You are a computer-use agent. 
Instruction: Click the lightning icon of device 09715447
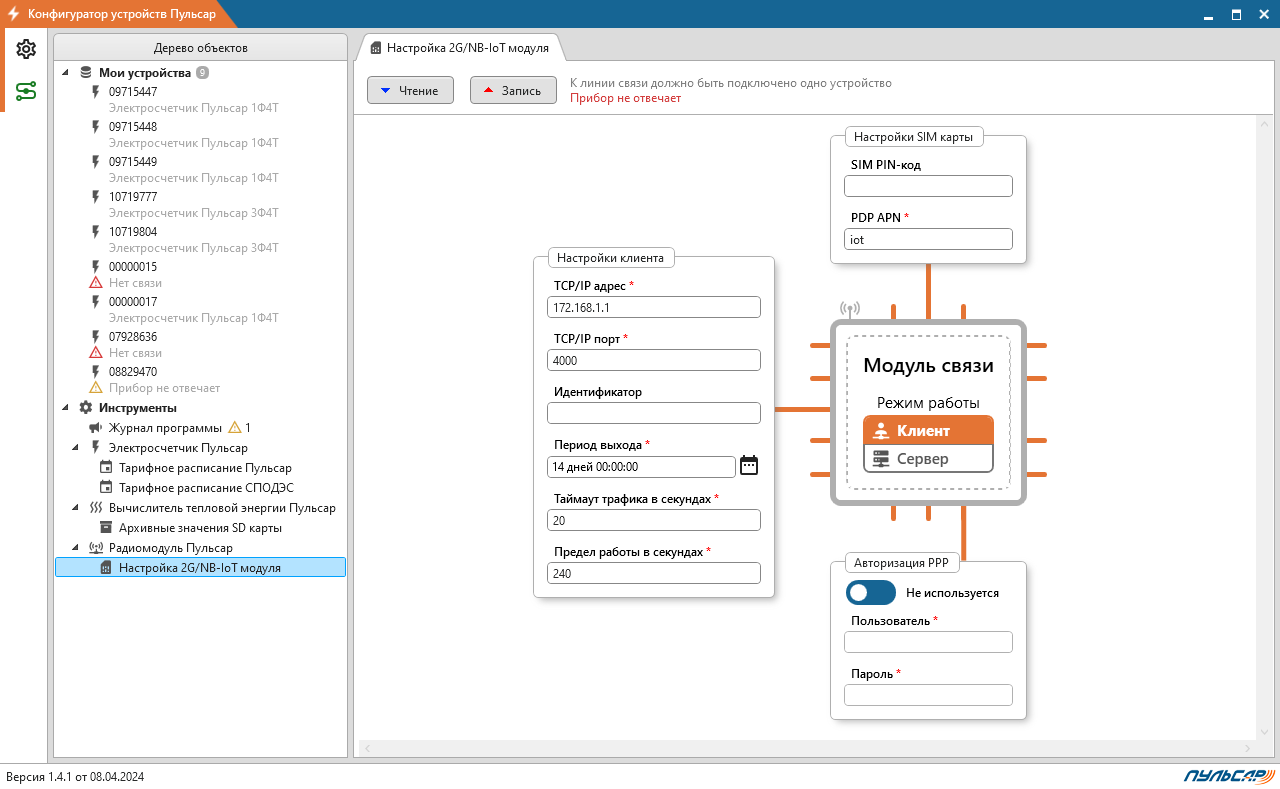click(x=96, y=92)
